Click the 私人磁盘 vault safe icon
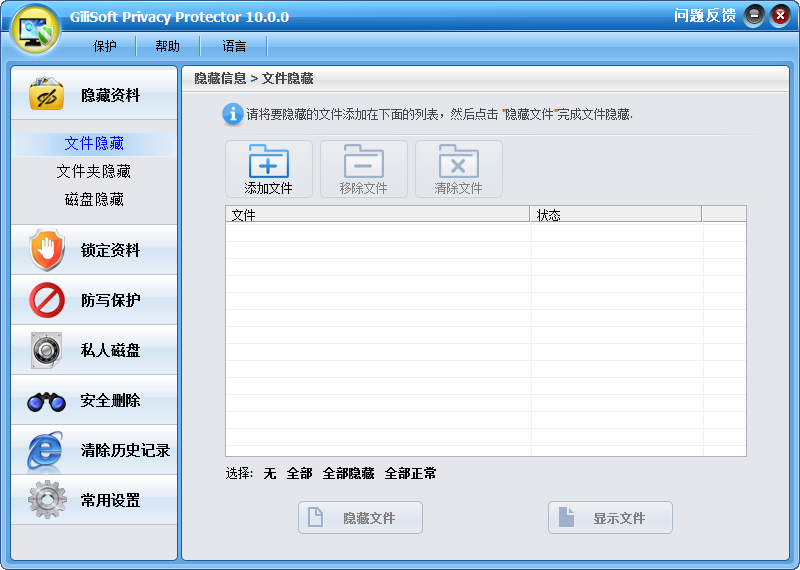Image resolution: width=800 pixels, height=570 pixels. pyautogui.click(x=46, y=350)
